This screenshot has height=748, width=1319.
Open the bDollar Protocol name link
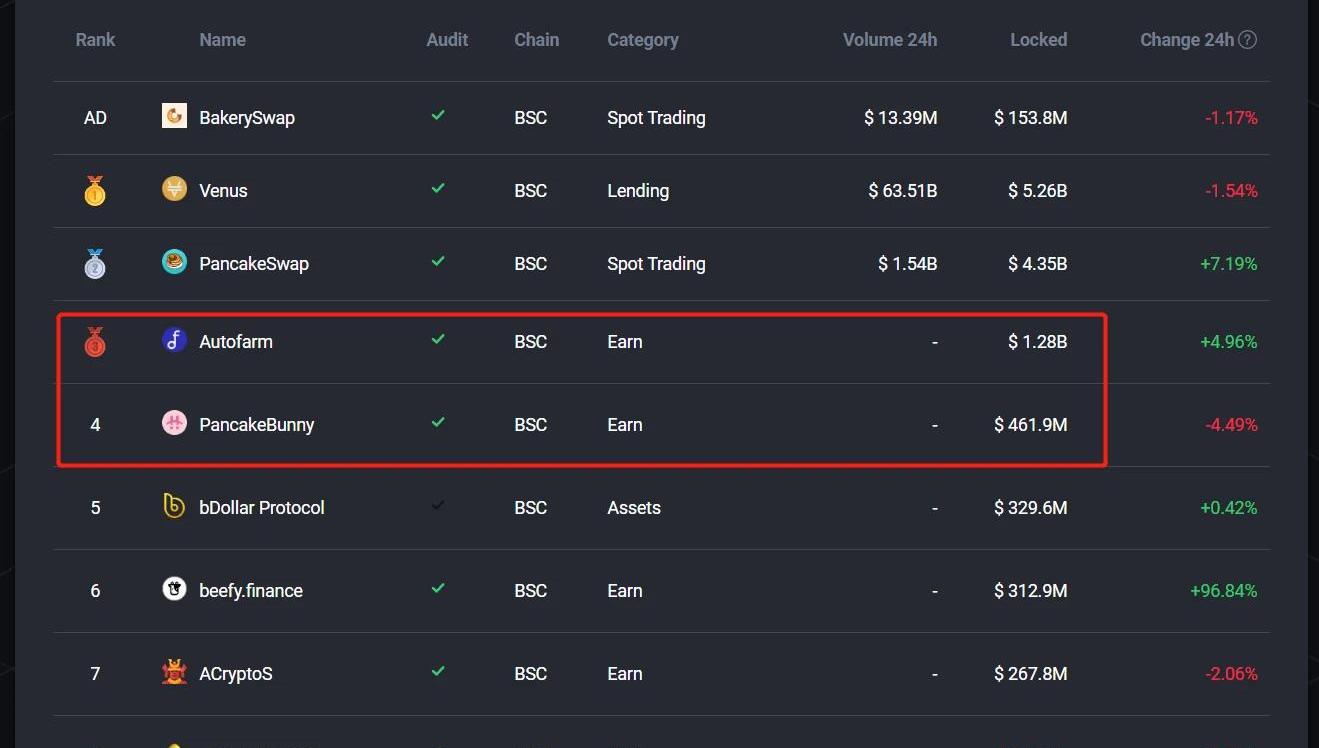[262, 508]
